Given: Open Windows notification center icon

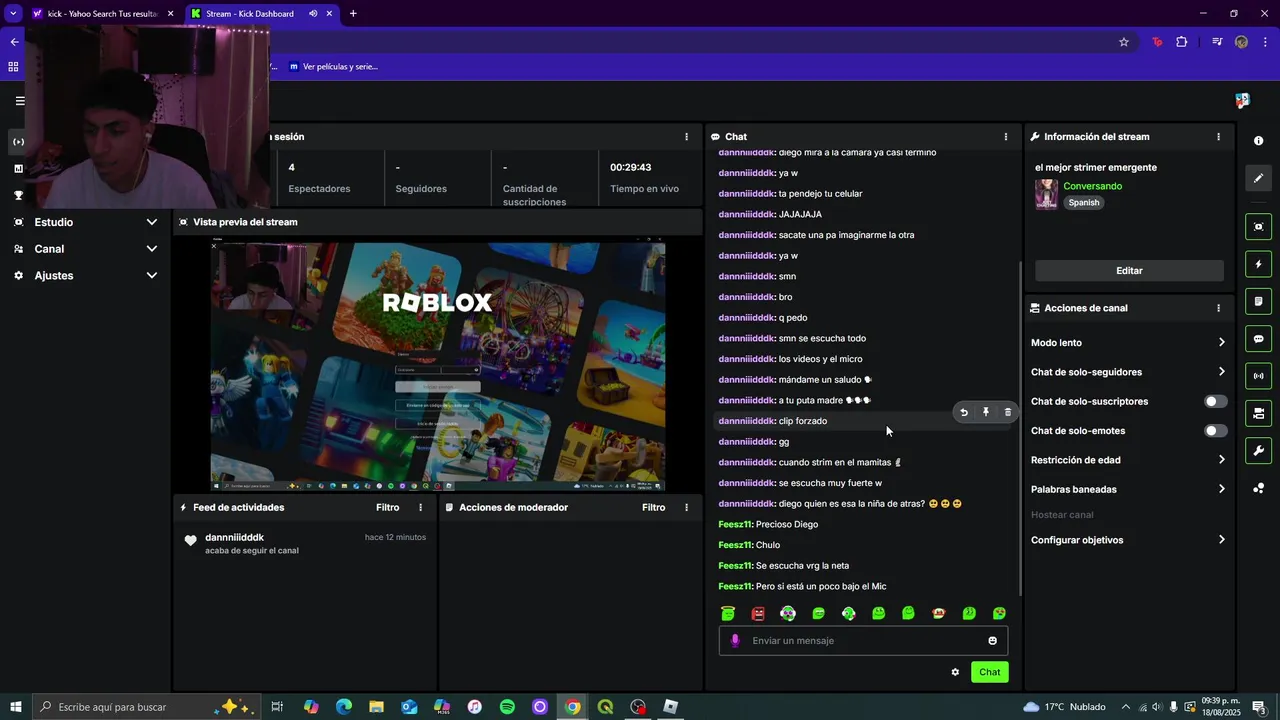Looking at the screenshot, I should coord(1259,707).
